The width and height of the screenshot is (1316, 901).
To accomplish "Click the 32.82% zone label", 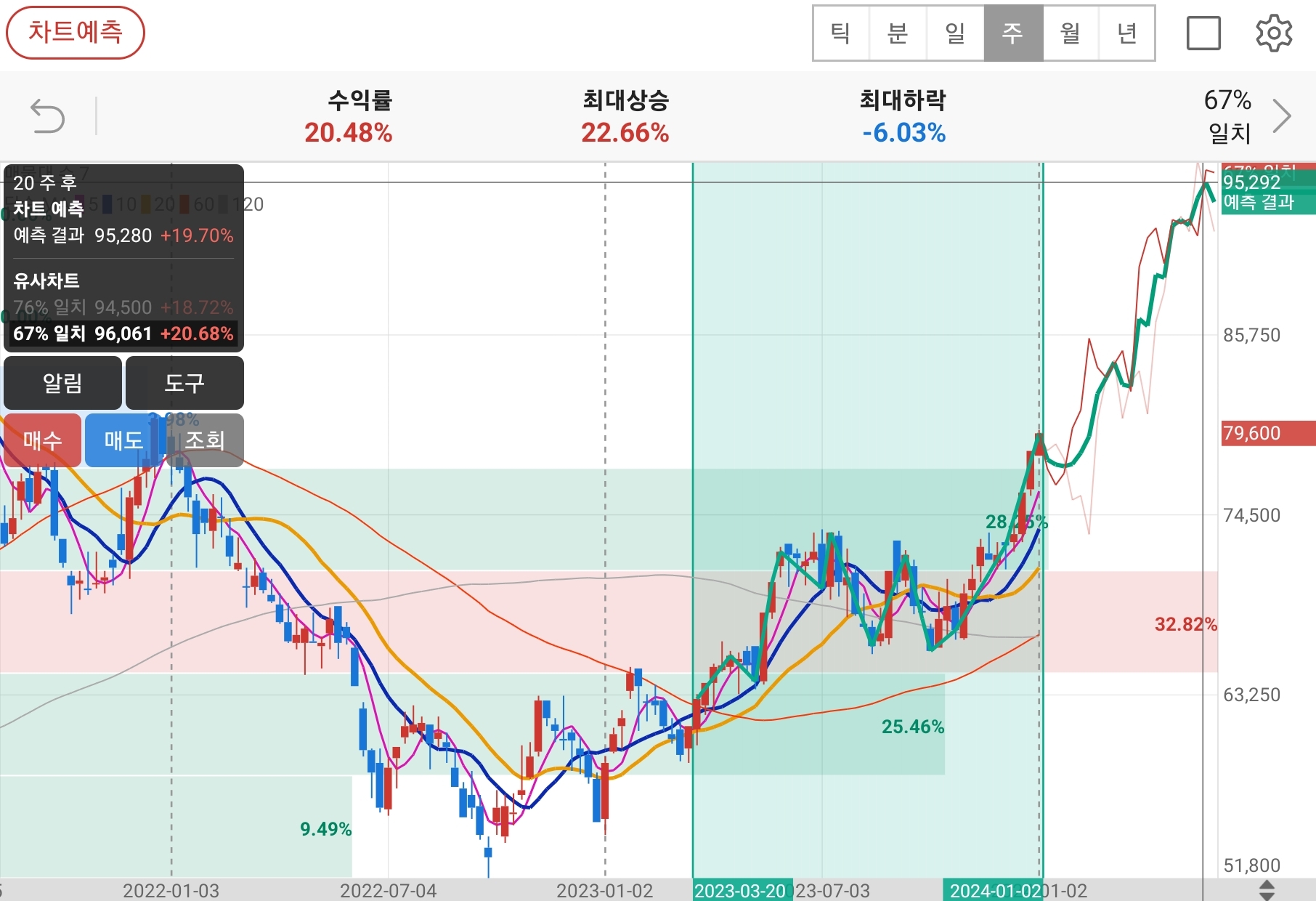I will [x=1185, y=624].
